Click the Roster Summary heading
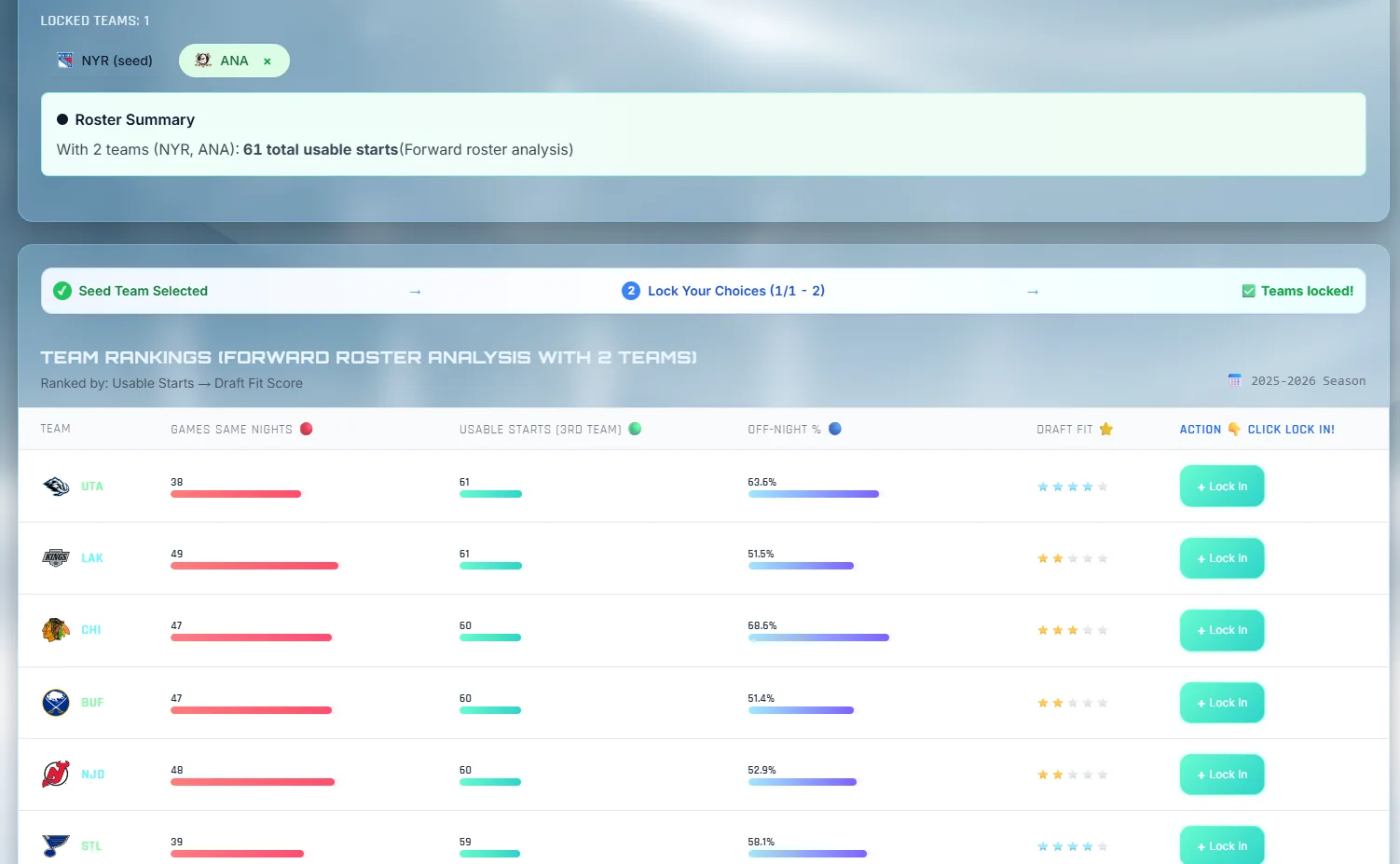Viewport: 1400px width, 864px height. (x=135, y=119)
